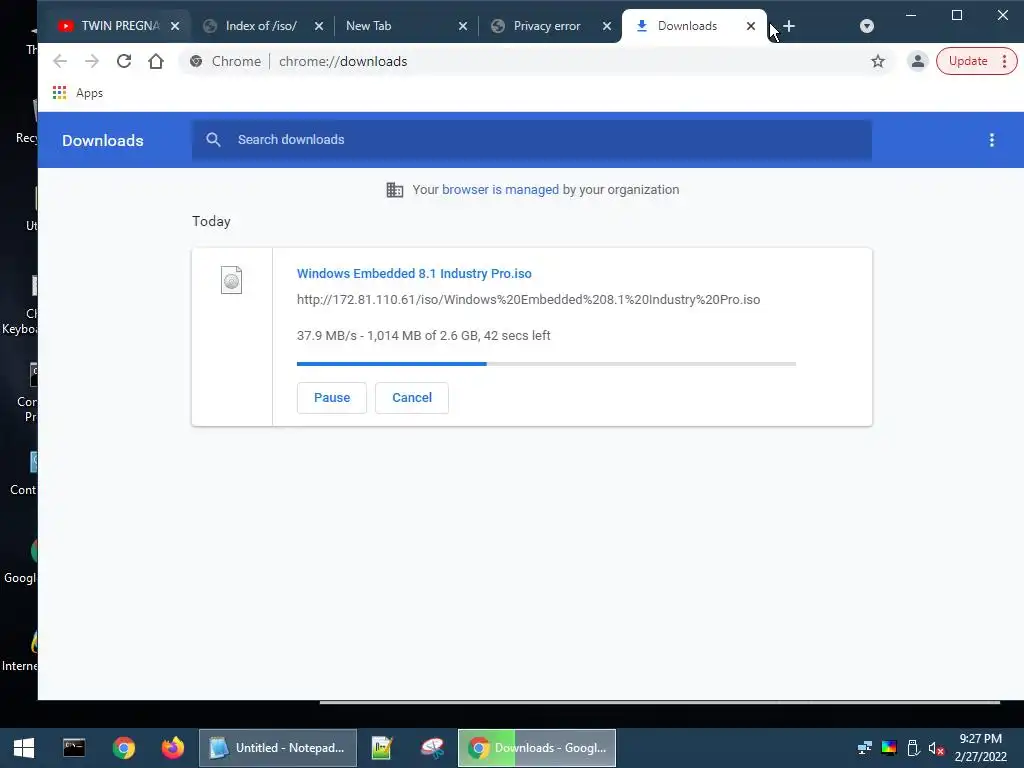The image size is (1024, 768).
Task: Open the Snipping Tool taskbar icon
Action: point(432,748)
